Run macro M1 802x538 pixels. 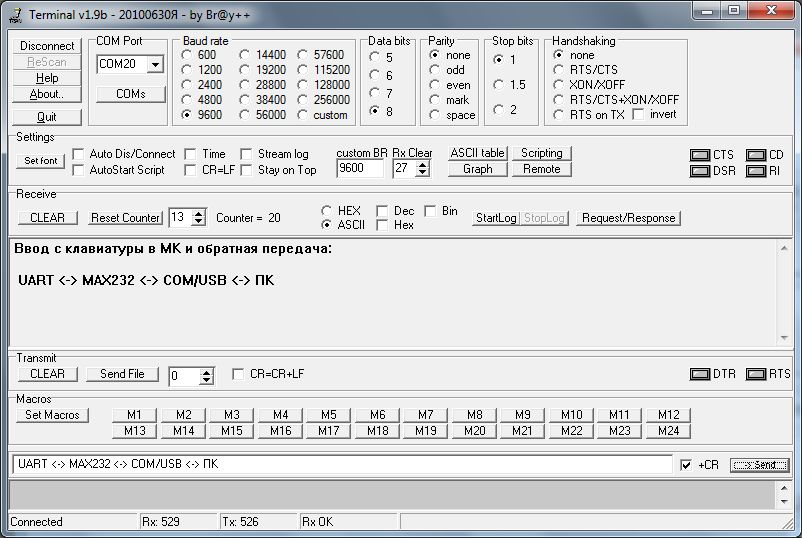click(x=135, y=415)
